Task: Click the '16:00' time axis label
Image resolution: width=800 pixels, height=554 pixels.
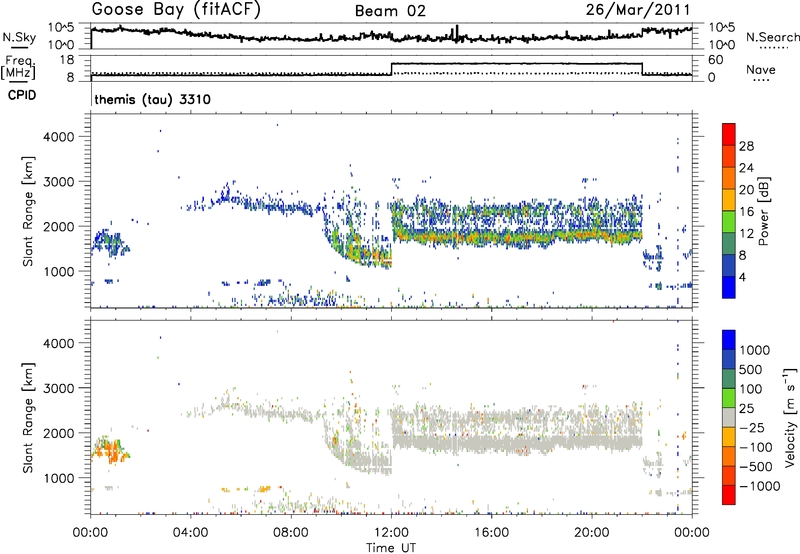Action: [491, 533]
